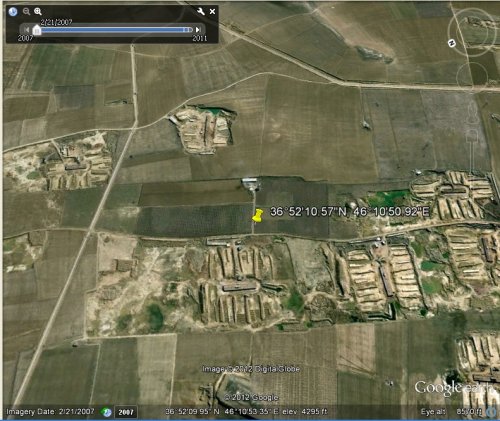Click the look-around compass ring
This screenshot has width=500, height=421.
tap(472, 32)
